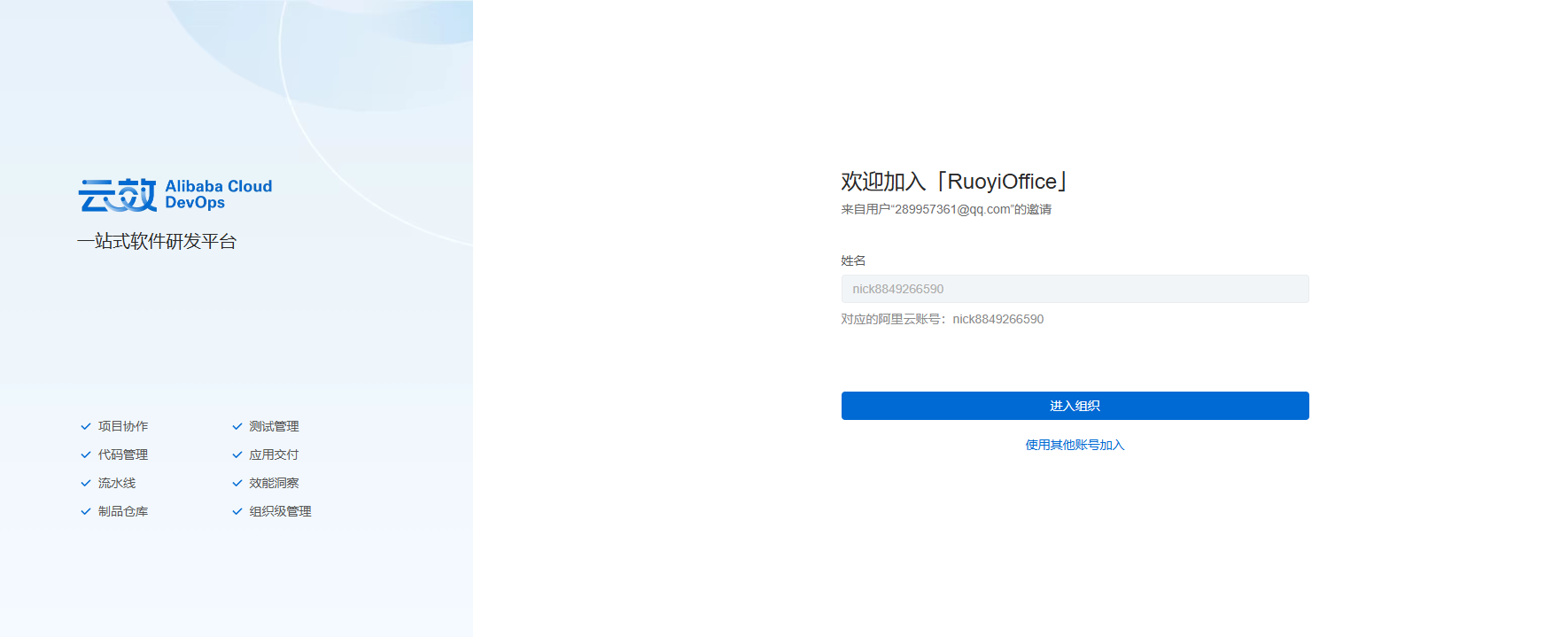Click the checkmark beside 效能洞察
This screenshot has width=1568, height=637.
tap(237, 483)
